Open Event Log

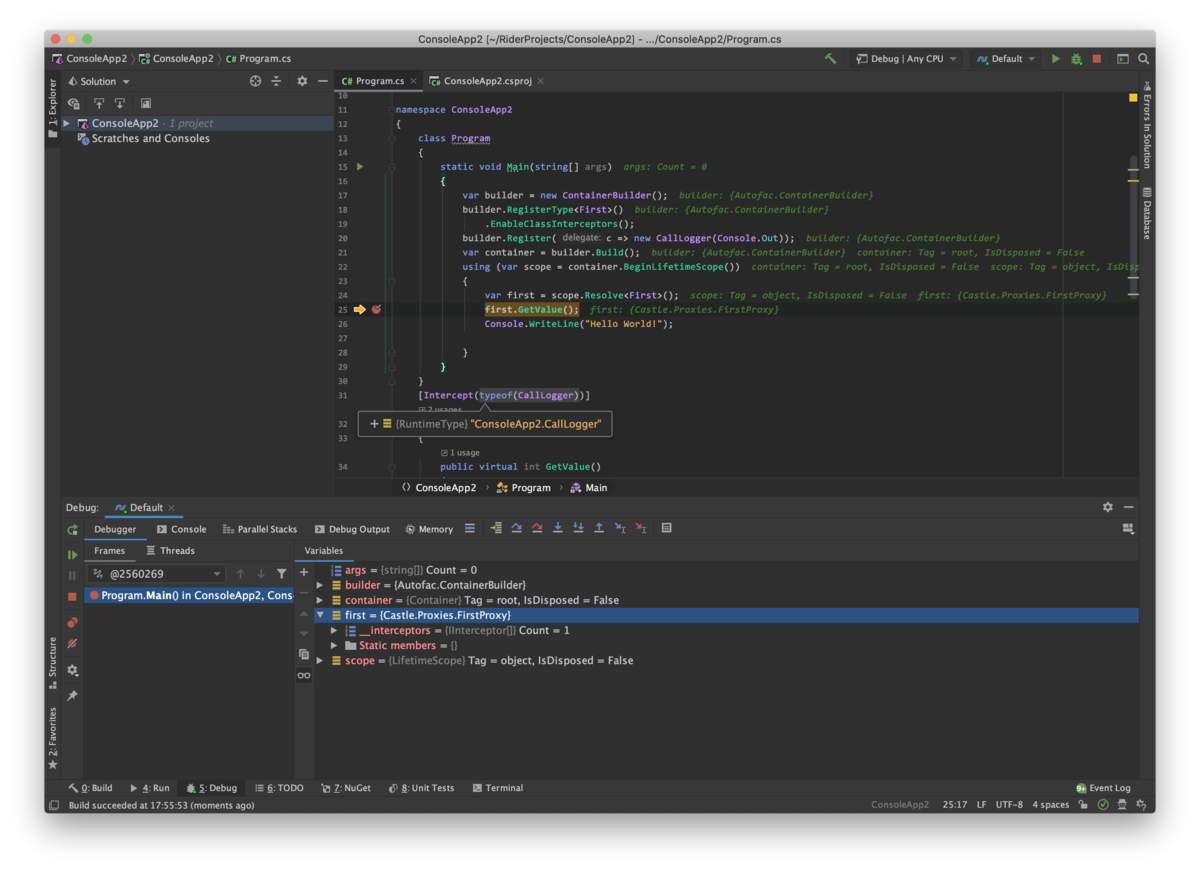coord(1103,788)
